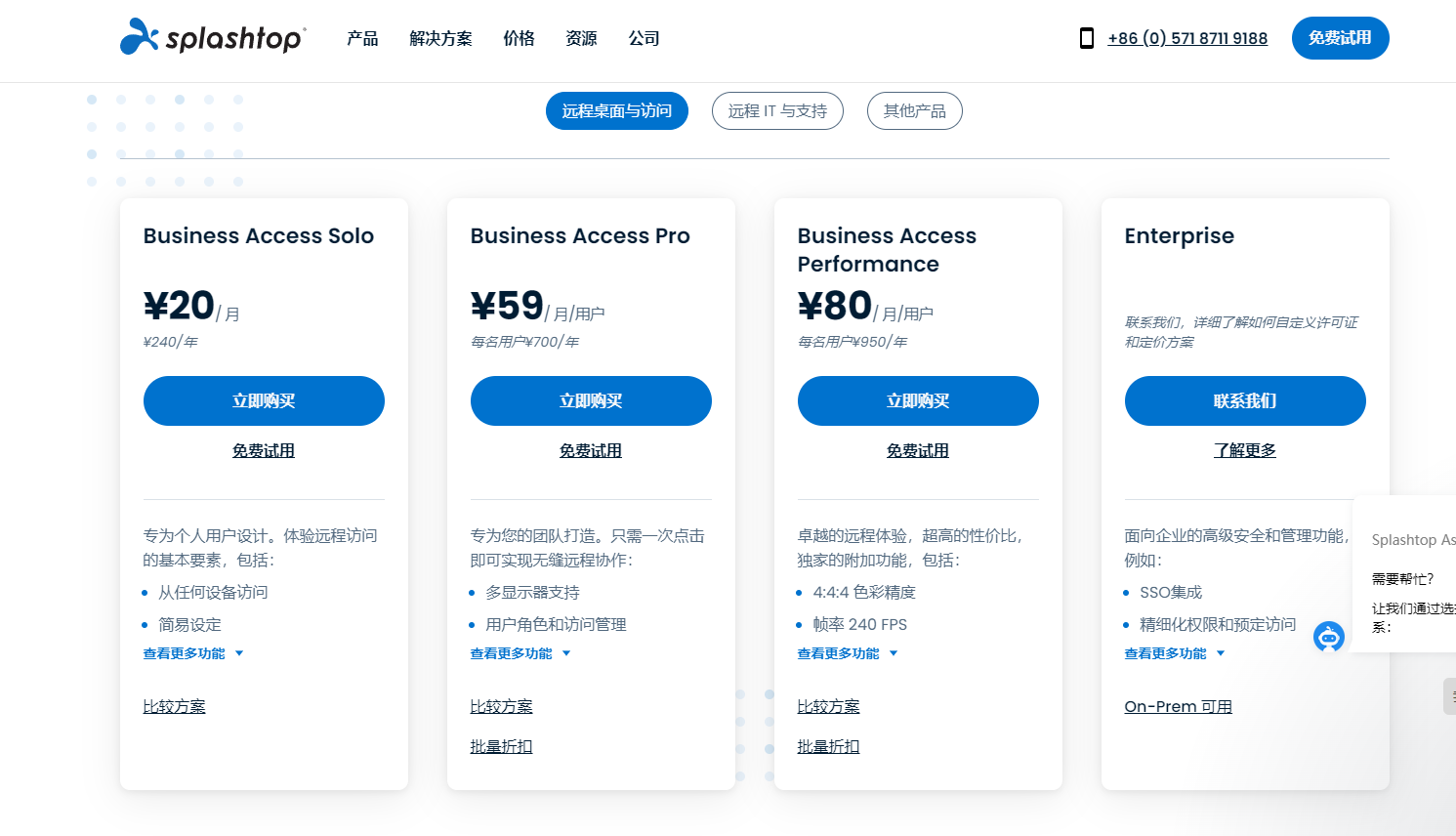Click the 用户角色和访问管理 feature
Viewport: 1456px width, 836px height.
click(556, 625)
